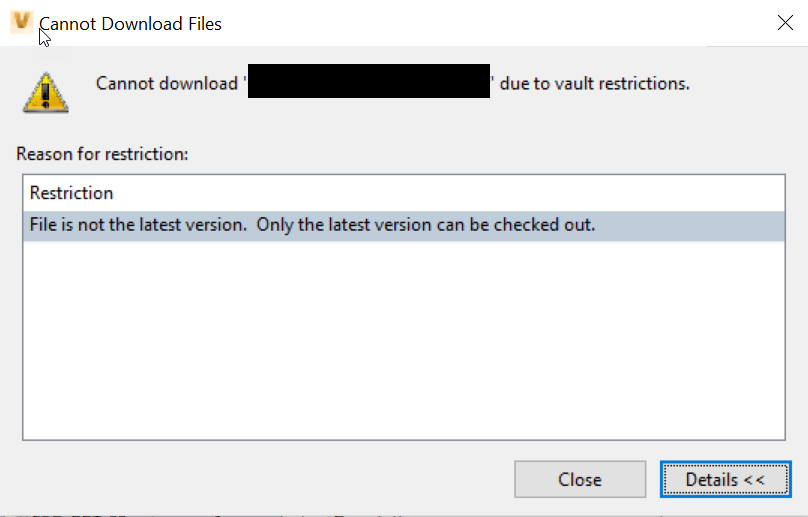
Task: Click the blank space right of Restriction header
Action: (450, 193)
